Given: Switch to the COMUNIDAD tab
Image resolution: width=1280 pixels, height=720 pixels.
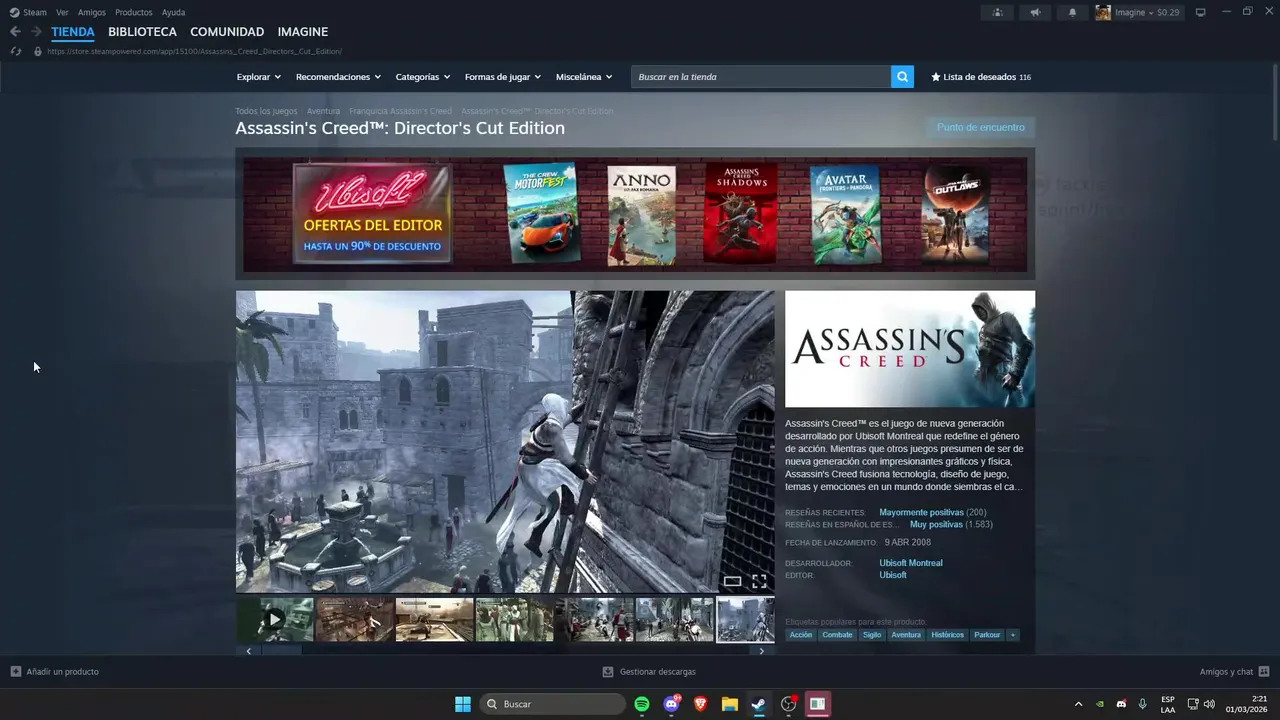Looking at the screenshot, I should coord(227,32).
